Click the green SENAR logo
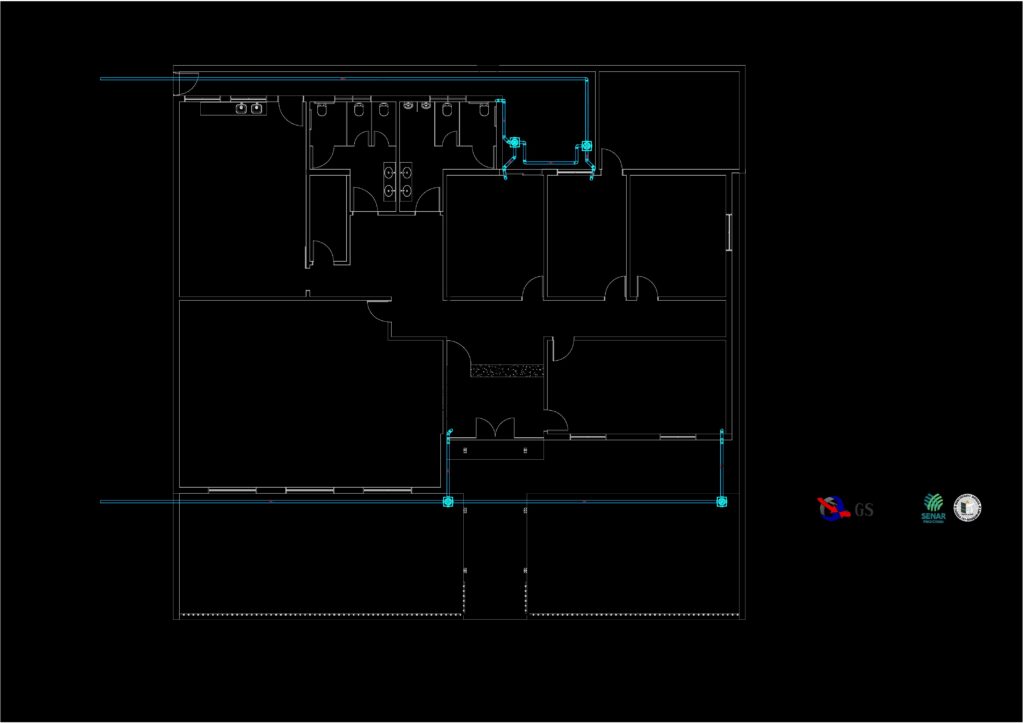 [x=932, y=508]
